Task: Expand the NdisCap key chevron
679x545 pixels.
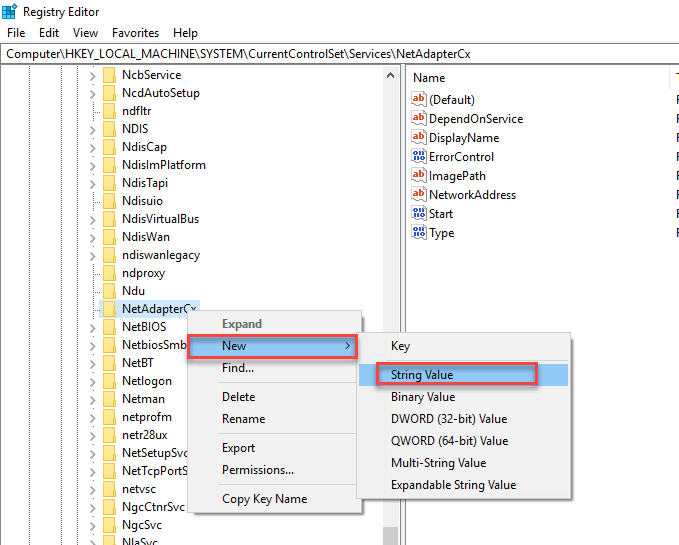Action: (93, 147)
